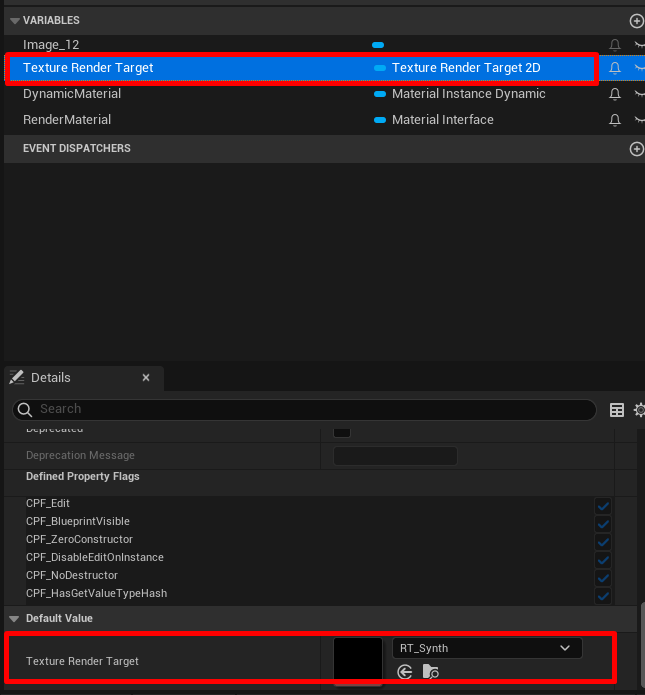The image size is (645, 695).
Task: Toggle the CPF_HasGetValueTypeHash checkbox
Action: (x=603, y=596)
